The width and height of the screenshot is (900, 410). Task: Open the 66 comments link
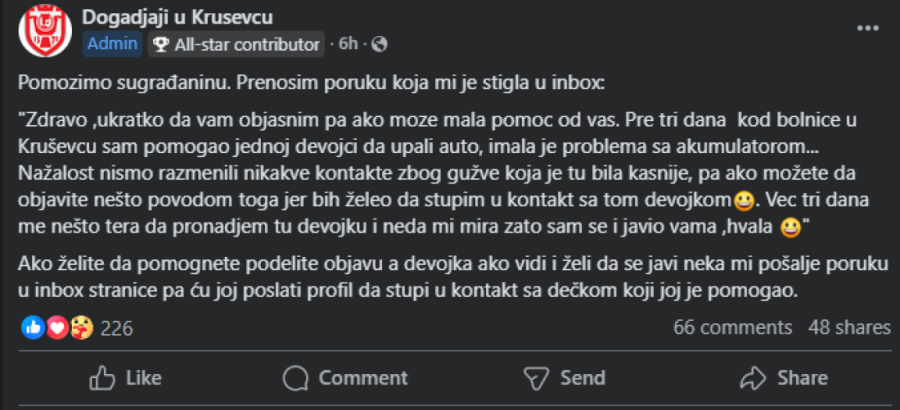pos(733,327)
